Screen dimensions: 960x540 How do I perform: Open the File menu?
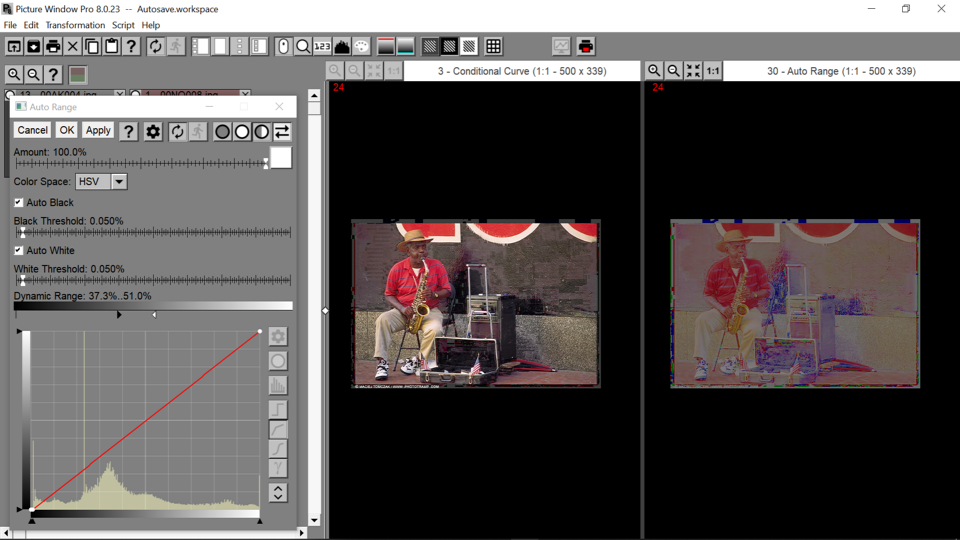(x=10, y=25)
